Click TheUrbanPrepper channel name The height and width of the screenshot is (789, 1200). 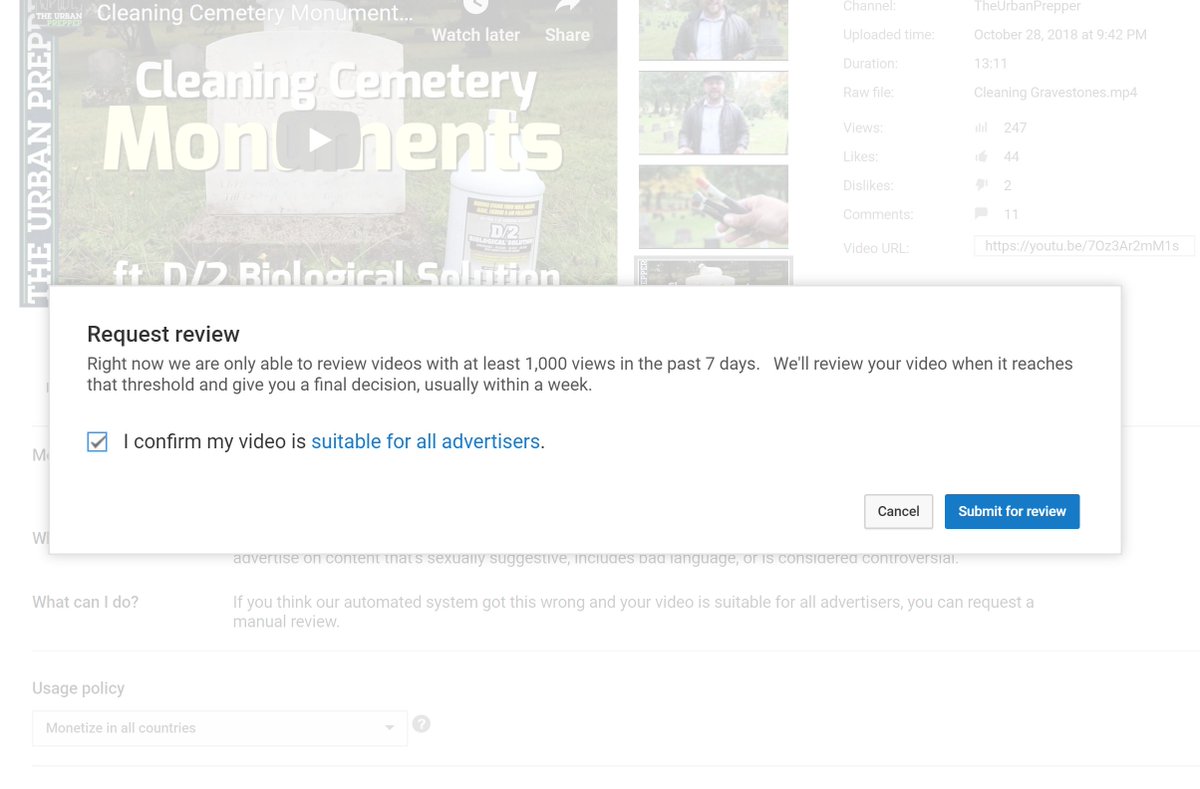1027,6
